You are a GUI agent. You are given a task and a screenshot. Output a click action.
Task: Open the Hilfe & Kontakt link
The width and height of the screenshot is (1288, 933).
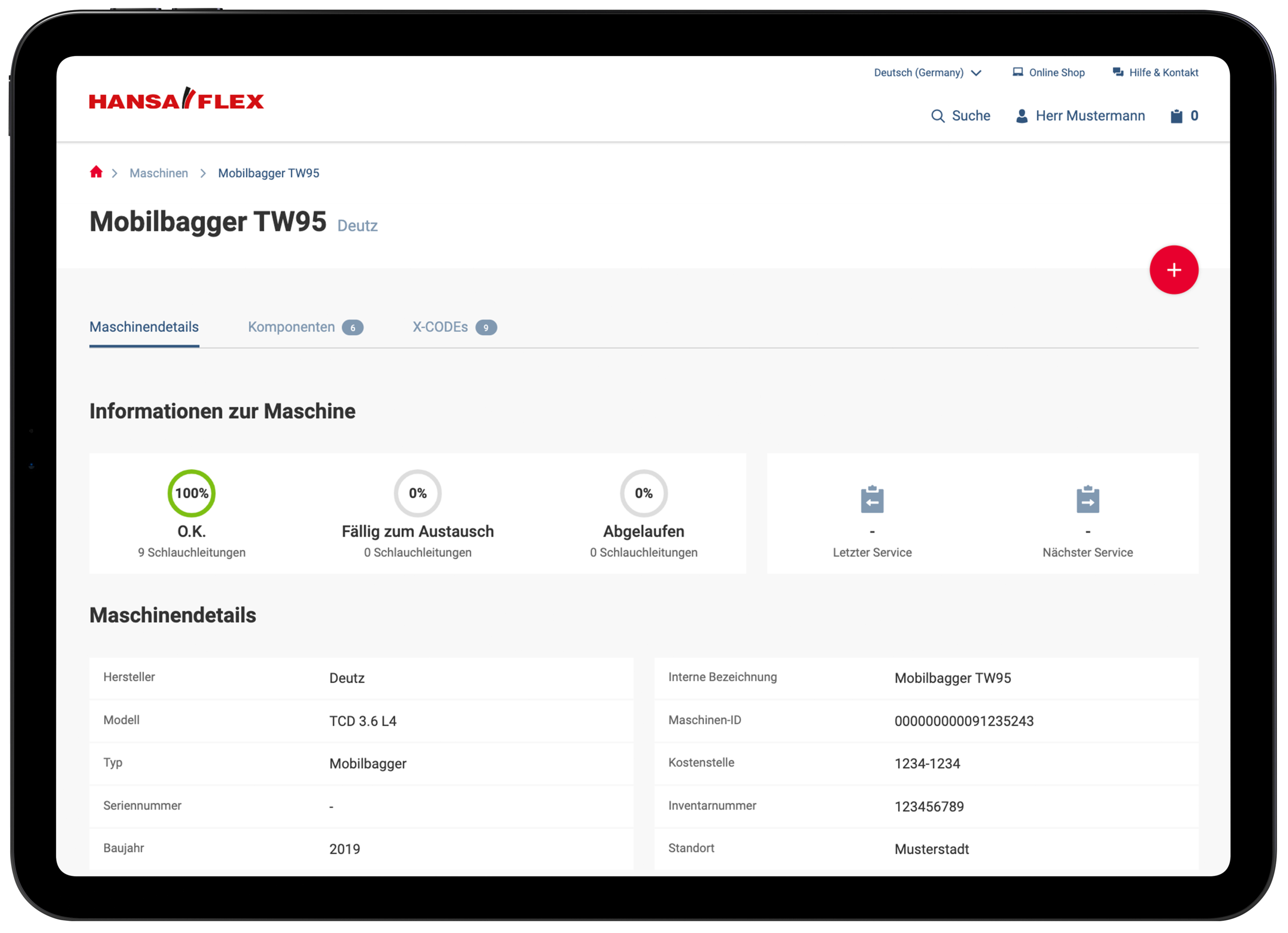(x=1155, y=73)
